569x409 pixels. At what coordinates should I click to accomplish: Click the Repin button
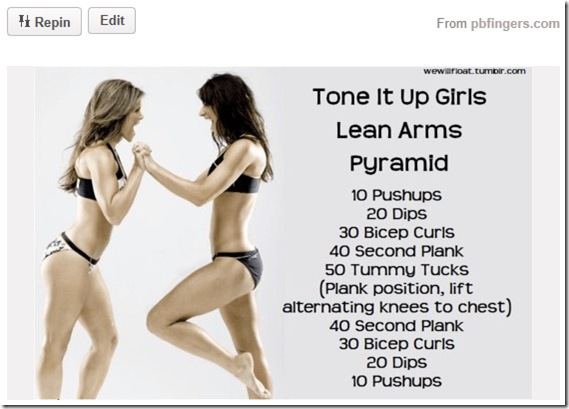pos(44,21)
